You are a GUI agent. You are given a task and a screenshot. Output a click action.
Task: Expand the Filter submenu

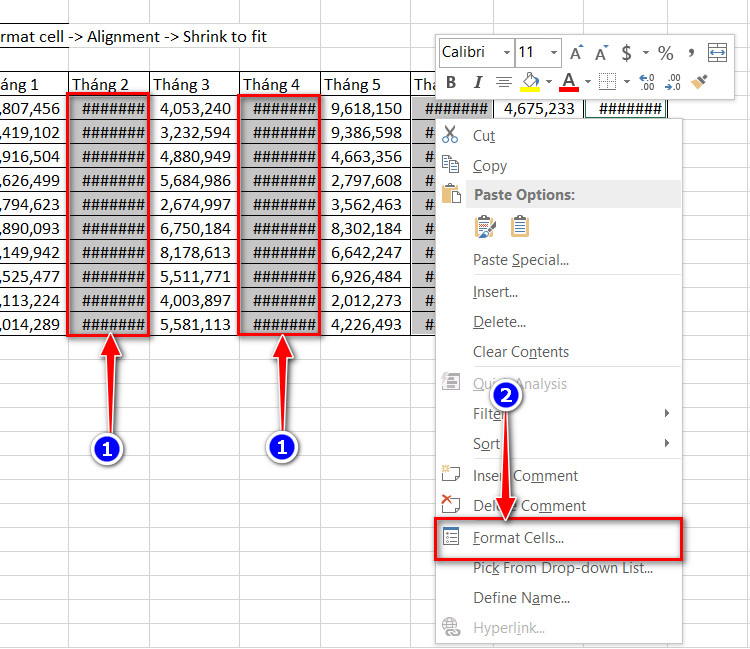(559, 414)
